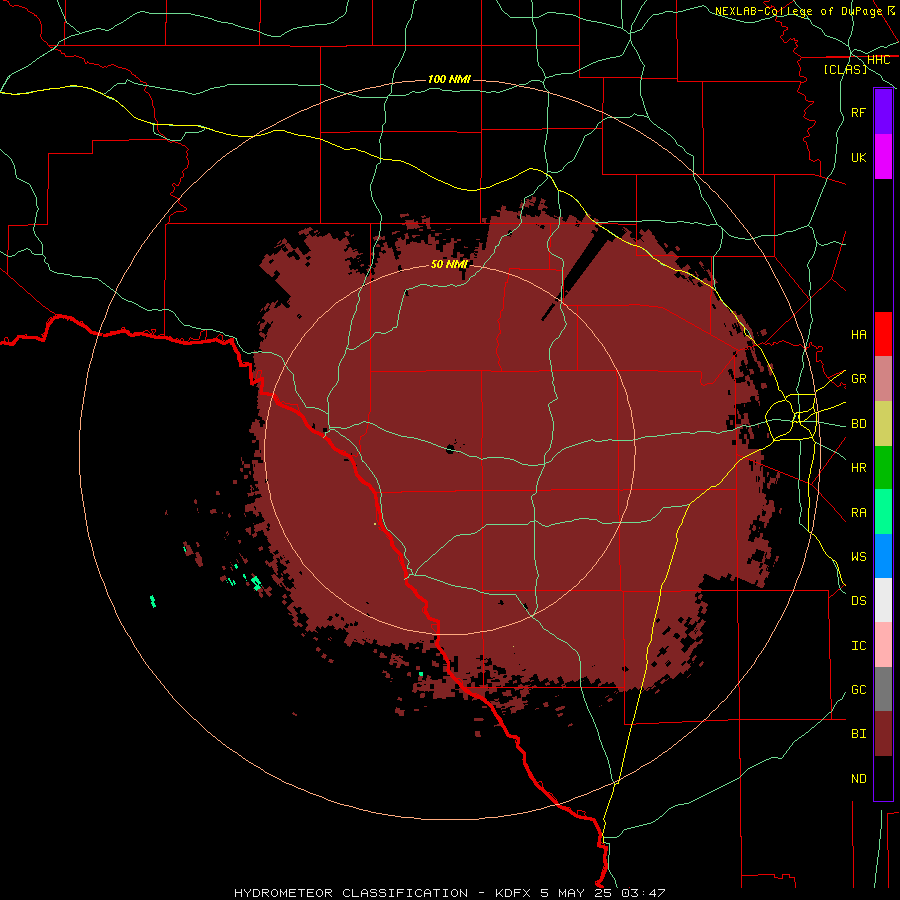
Task: Click the HHC product label
Action: pyautogui.click(x=878, y=60)
